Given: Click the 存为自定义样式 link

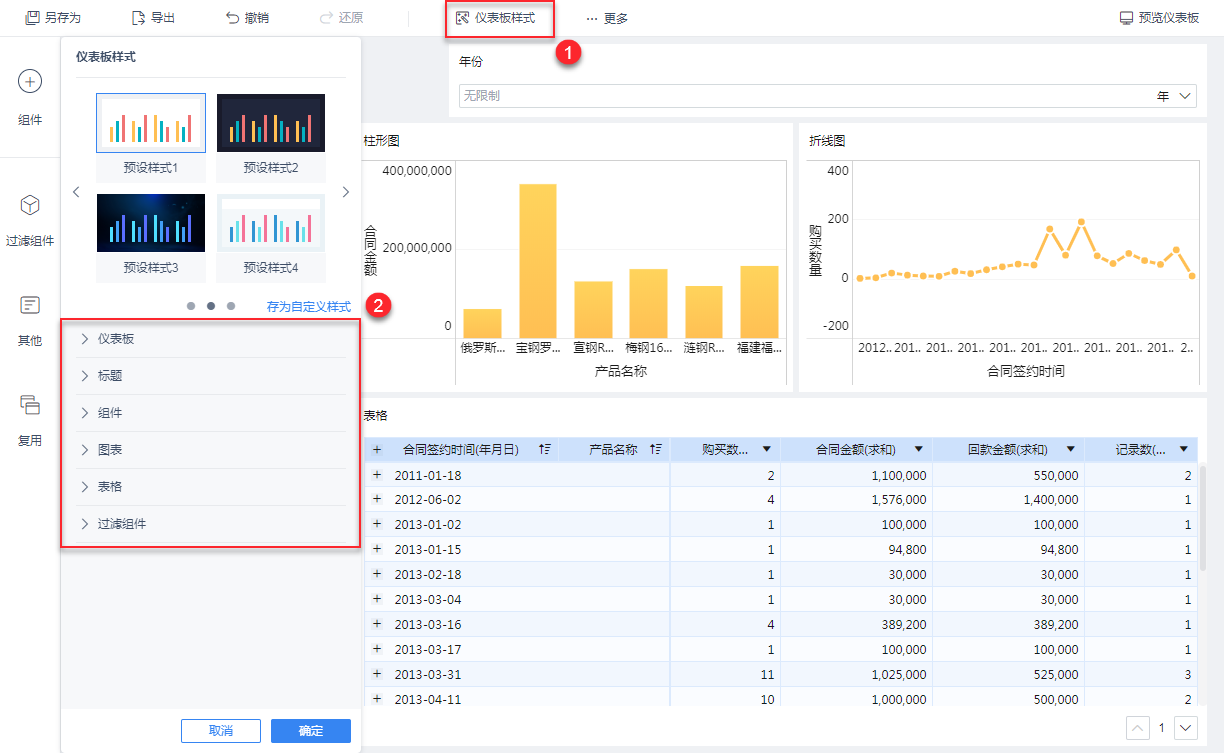Looking at the screenshot, I should pos(308,307).
